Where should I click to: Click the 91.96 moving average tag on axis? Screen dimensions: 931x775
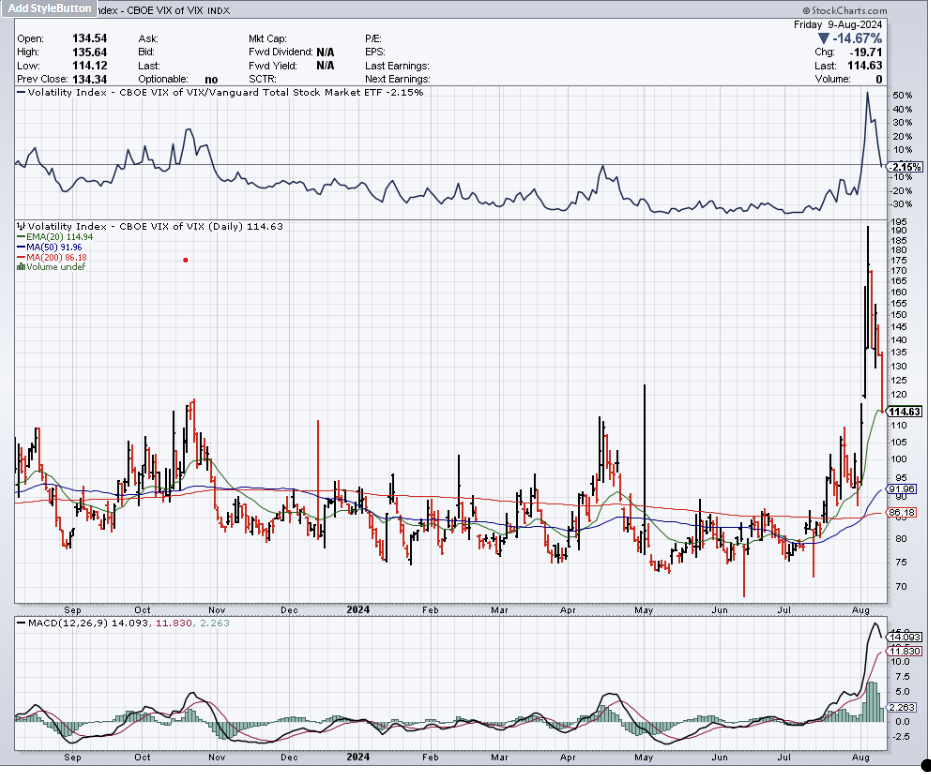901,489
